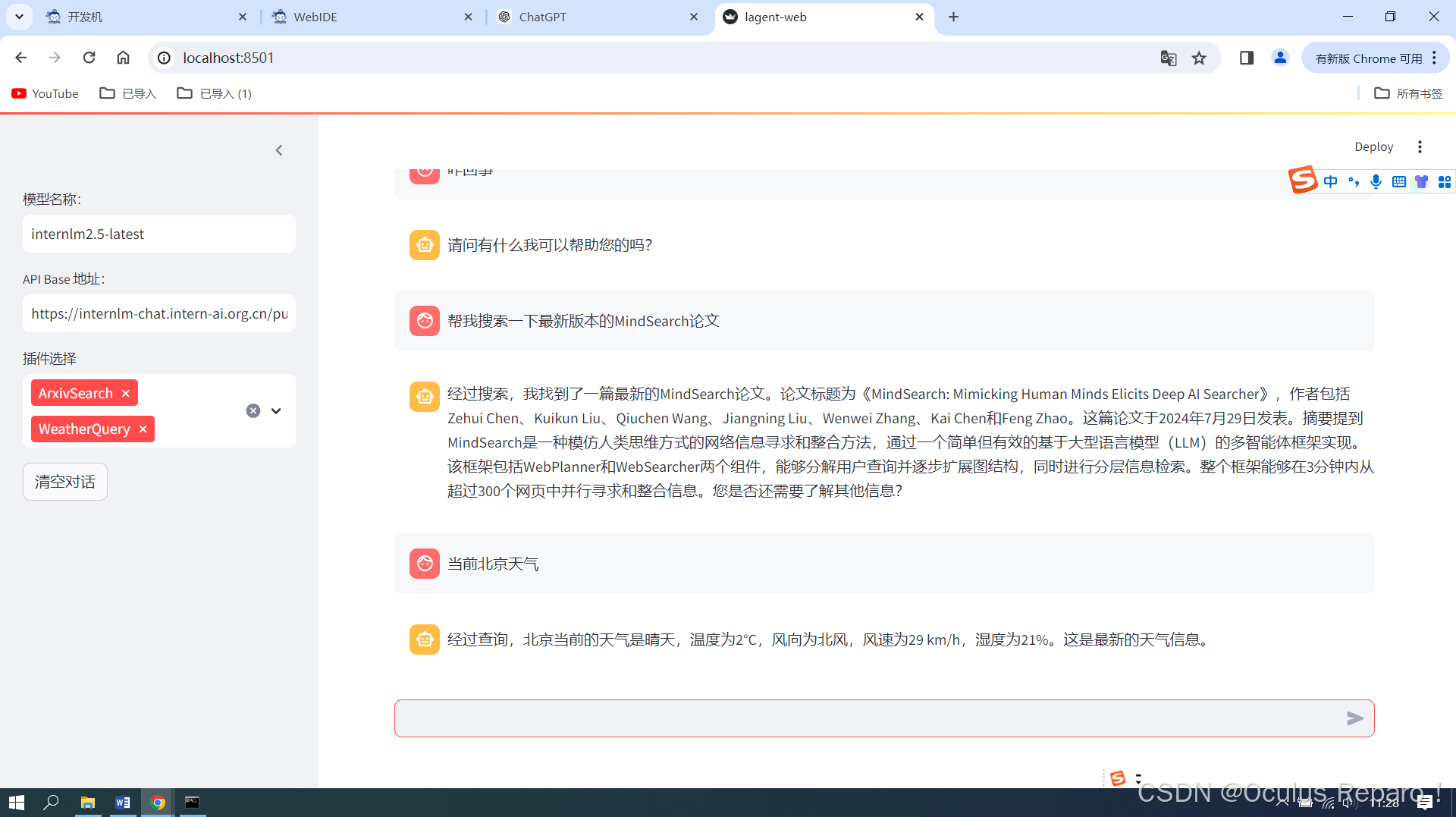Open Microsoft Word from the taskbar
Image resolution: width=1456 pixels, height=817 pixels.
point(122,802)
